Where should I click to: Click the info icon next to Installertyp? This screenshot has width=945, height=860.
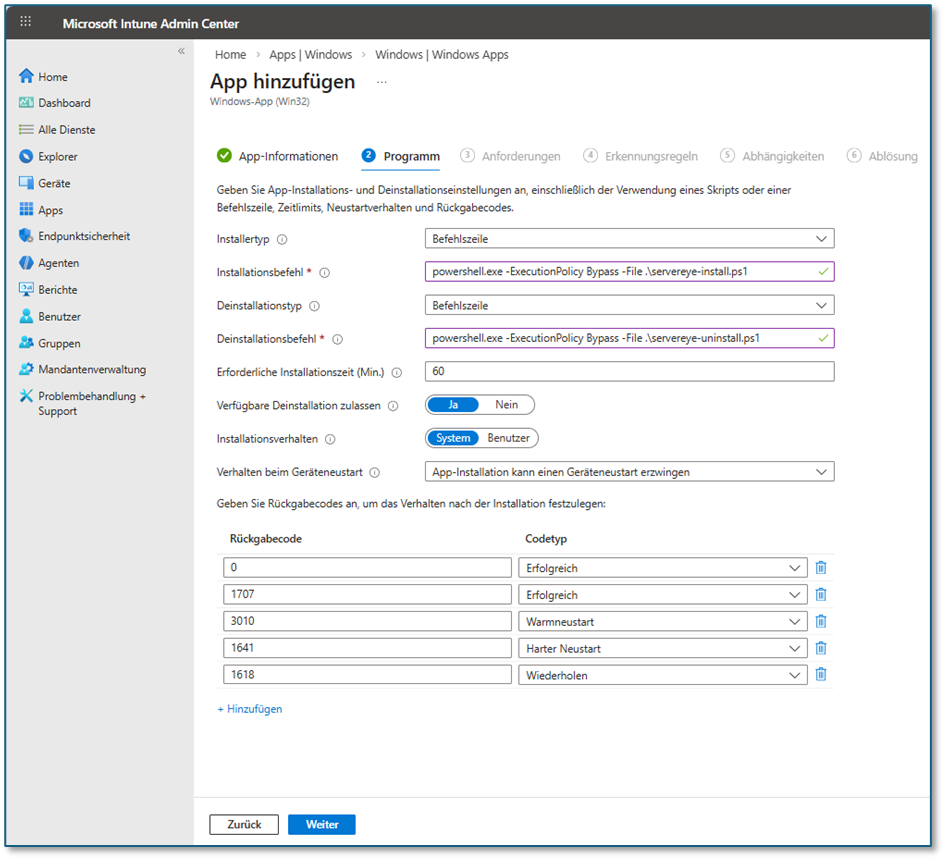point(282,239)
